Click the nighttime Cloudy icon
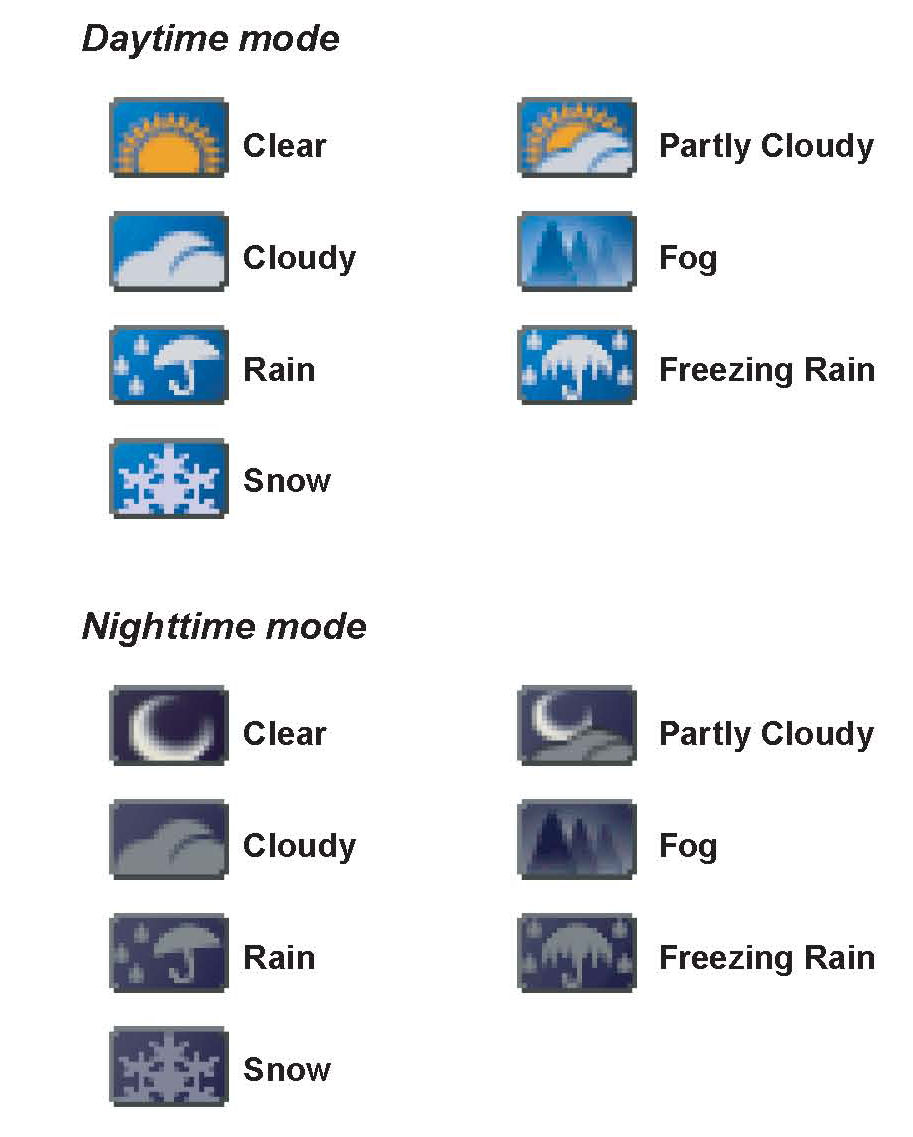Image resolution: width=913 pixels, height=1137 pixels. pyautogui.click(x=168, y=839)
